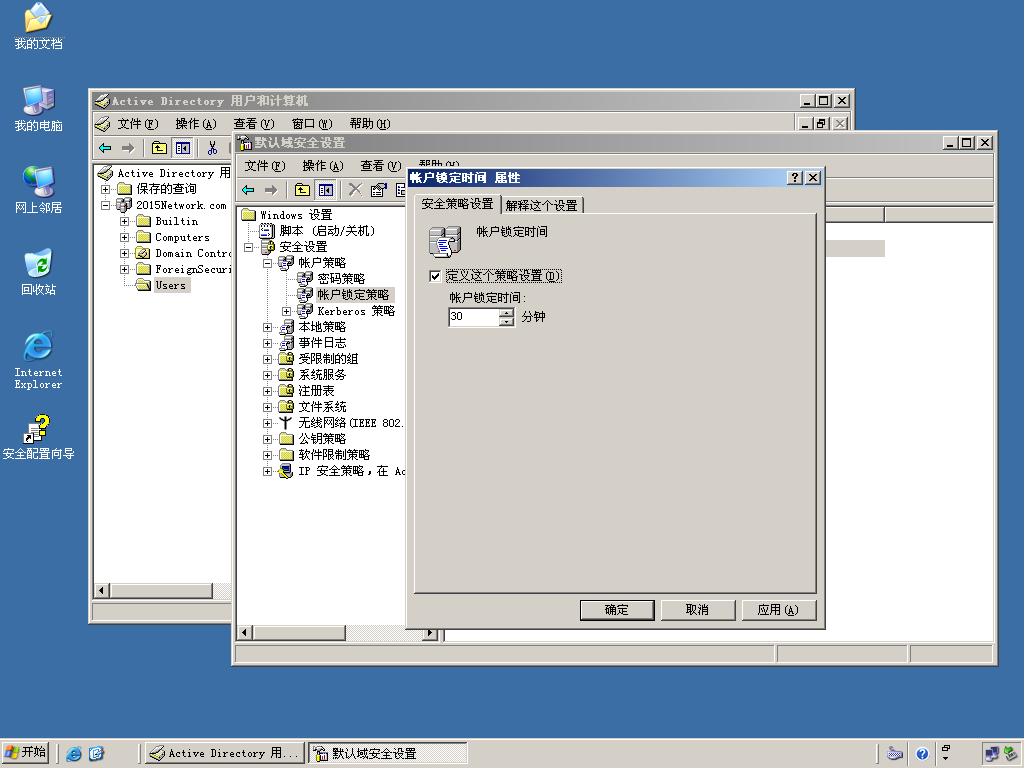Click back arrow in Default Domain Security toolbar
1024x768 pixels.
click(x=248, y=190)
